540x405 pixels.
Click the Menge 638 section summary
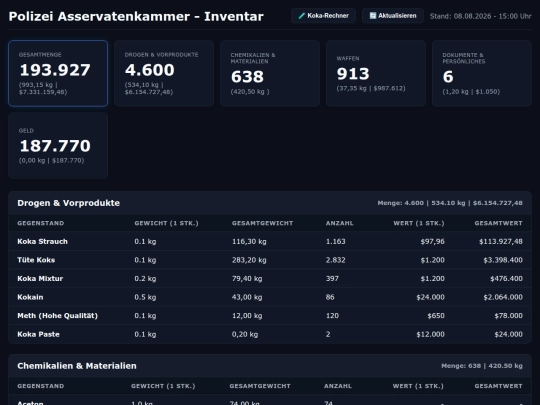coord(482,366)
